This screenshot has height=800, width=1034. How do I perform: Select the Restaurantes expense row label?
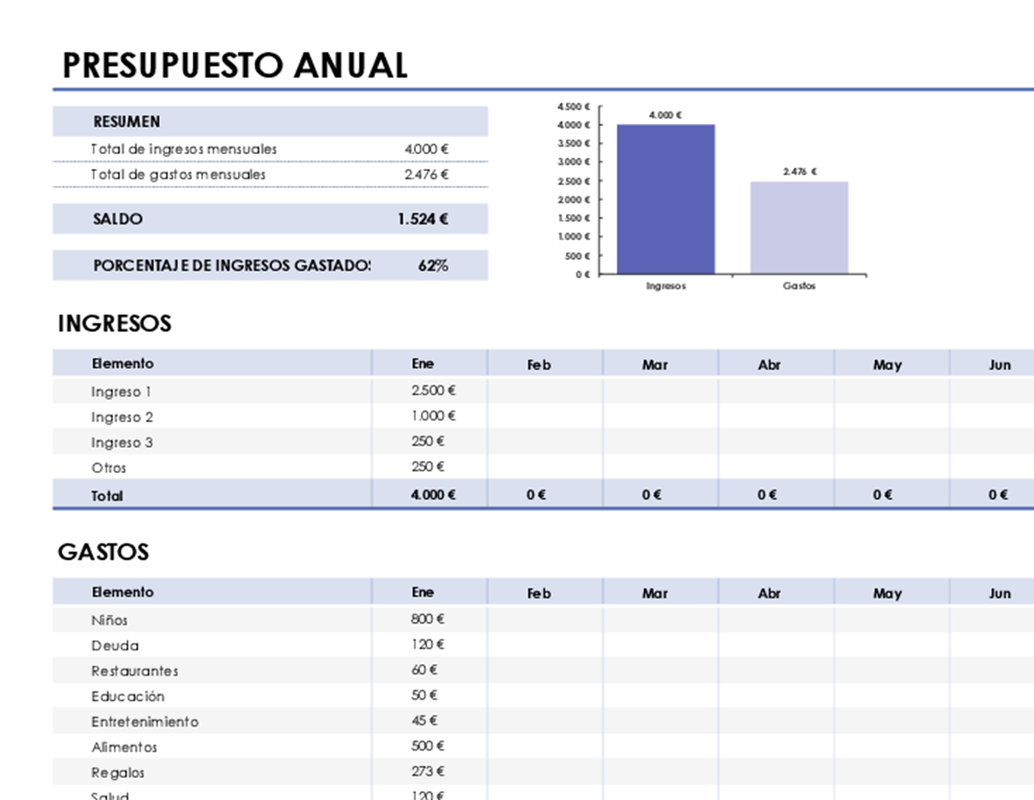point(135,671)
